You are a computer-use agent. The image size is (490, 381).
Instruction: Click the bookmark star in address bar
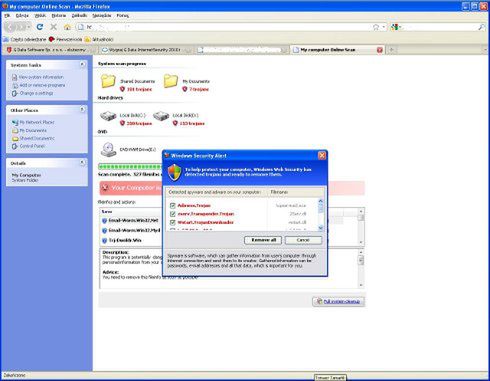(x=376, y=27)
